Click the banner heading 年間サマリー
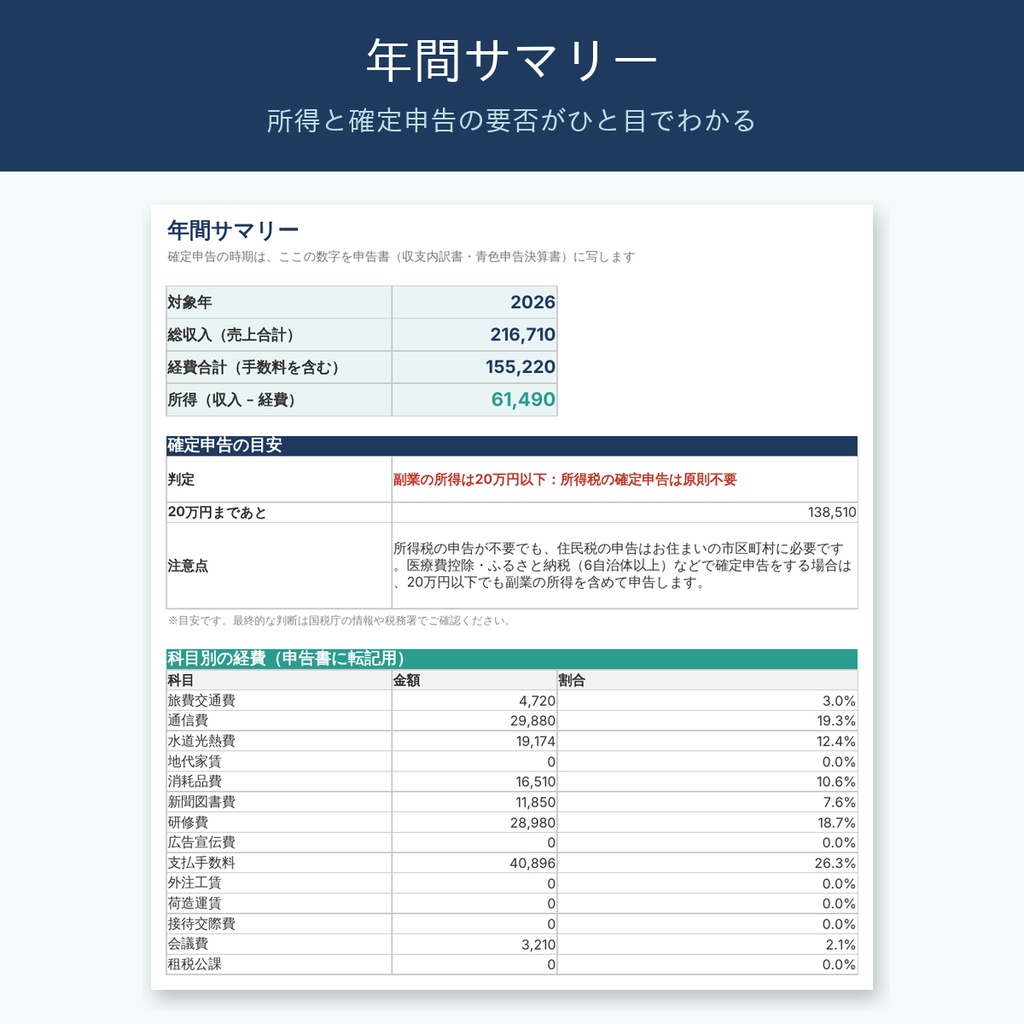Image resolution: width=1024 pixels, height=1024 pixels. point(511,60)
